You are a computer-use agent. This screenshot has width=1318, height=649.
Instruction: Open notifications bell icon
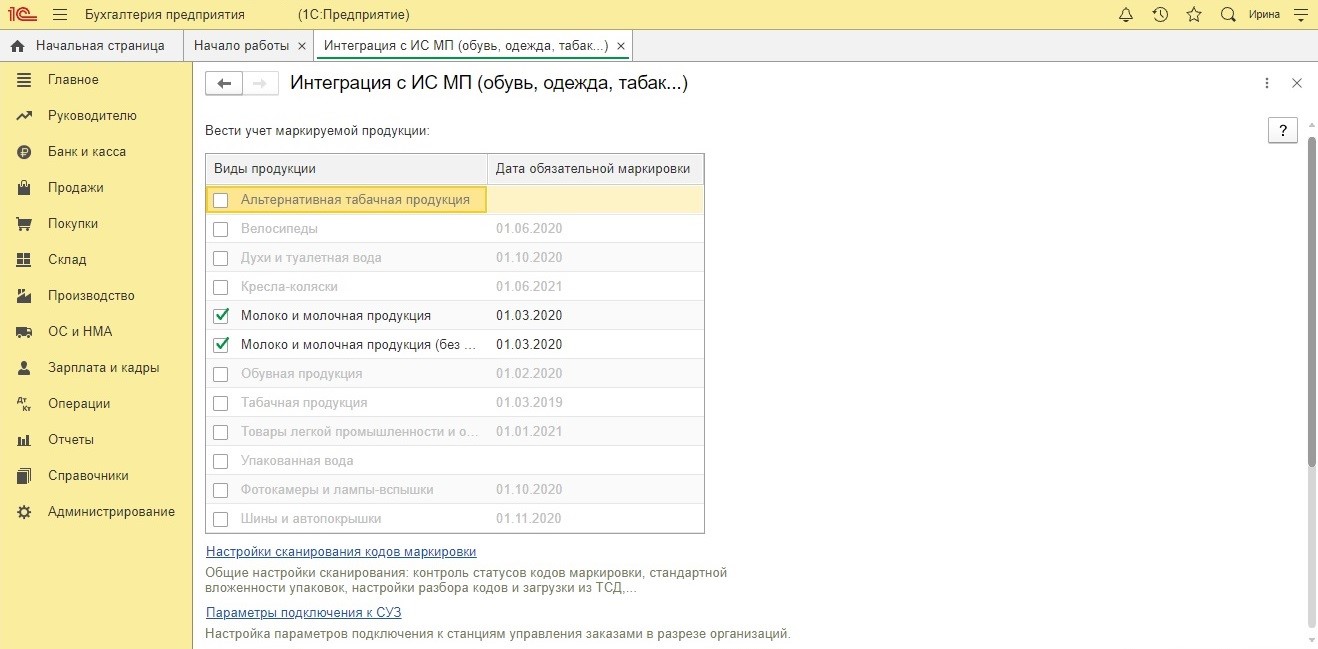pyautogui.click(x=1126, y=15)
